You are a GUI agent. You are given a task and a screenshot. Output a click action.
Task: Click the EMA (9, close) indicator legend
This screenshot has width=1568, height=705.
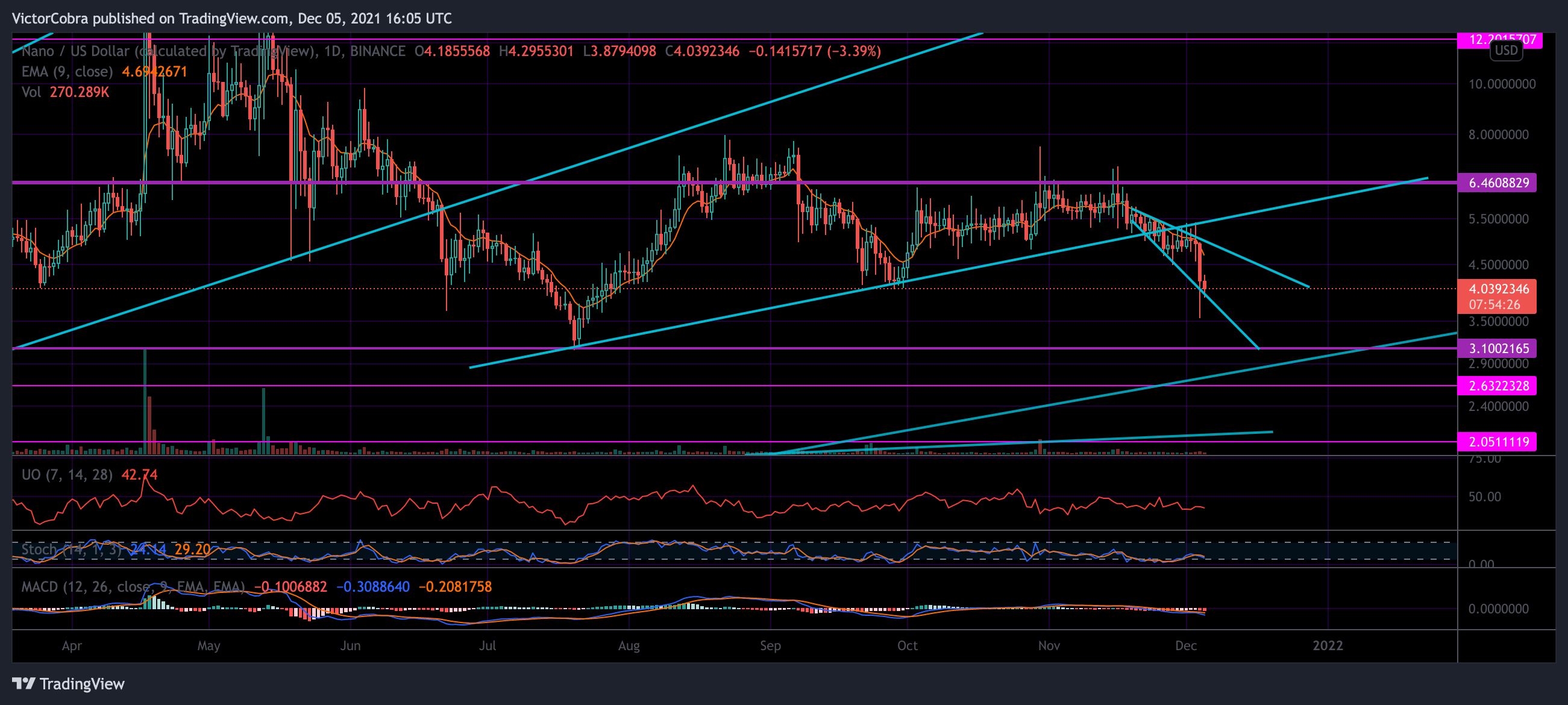(67, 71)
